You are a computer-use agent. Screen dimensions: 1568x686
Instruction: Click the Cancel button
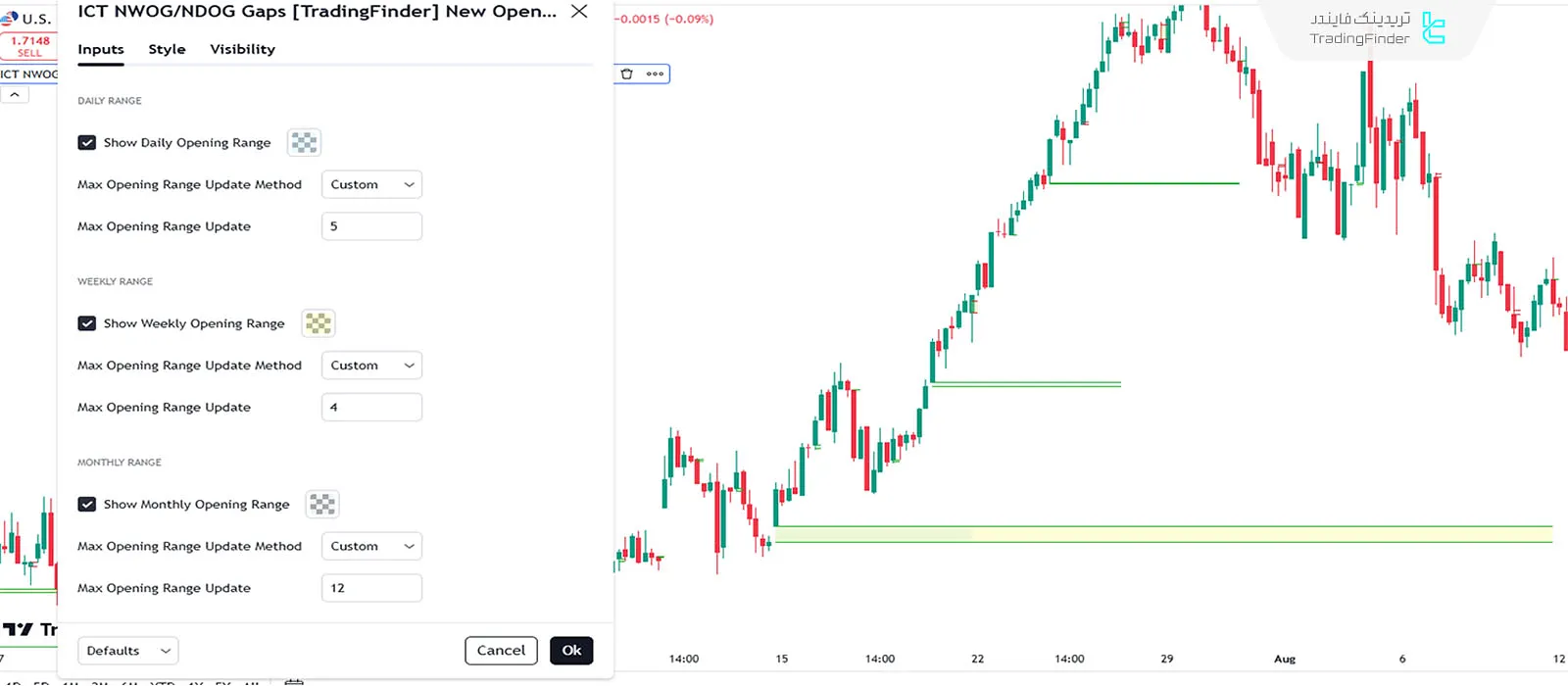click(x=501, y=651)
